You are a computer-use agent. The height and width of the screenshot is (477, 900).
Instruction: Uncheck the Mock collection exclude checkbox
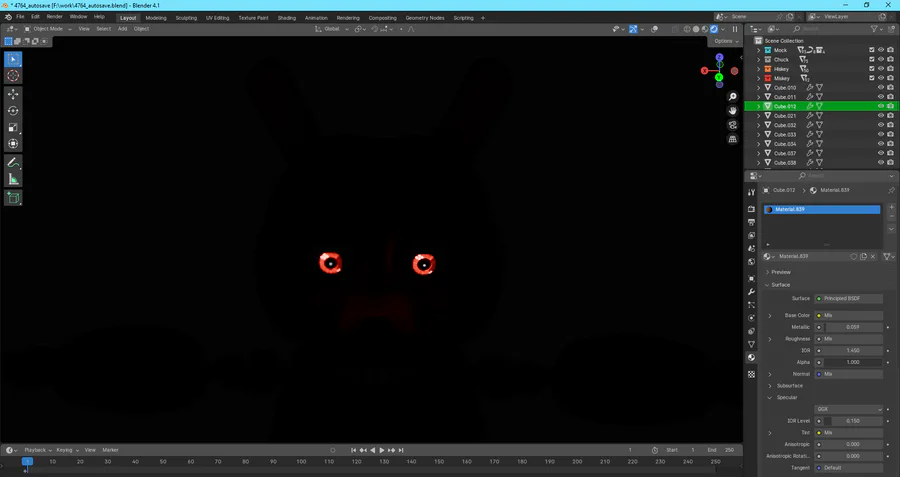(872, 51)
